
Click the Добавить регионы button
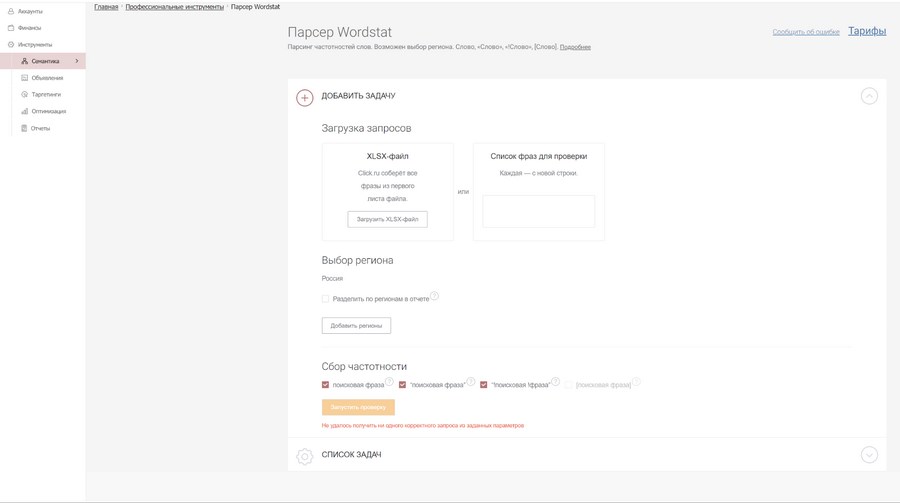[x=356, y=326]
